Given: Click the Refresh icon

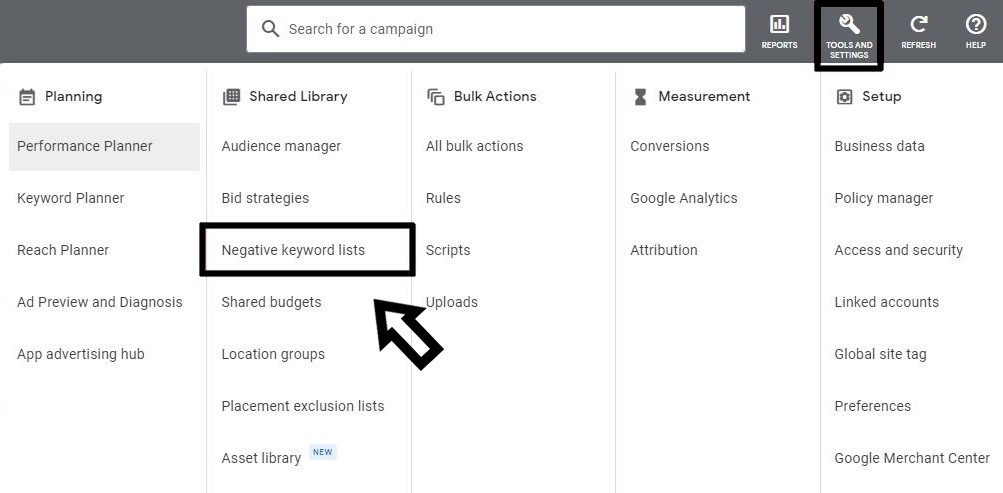Looking at the screenshot, I should pos(918,25).
